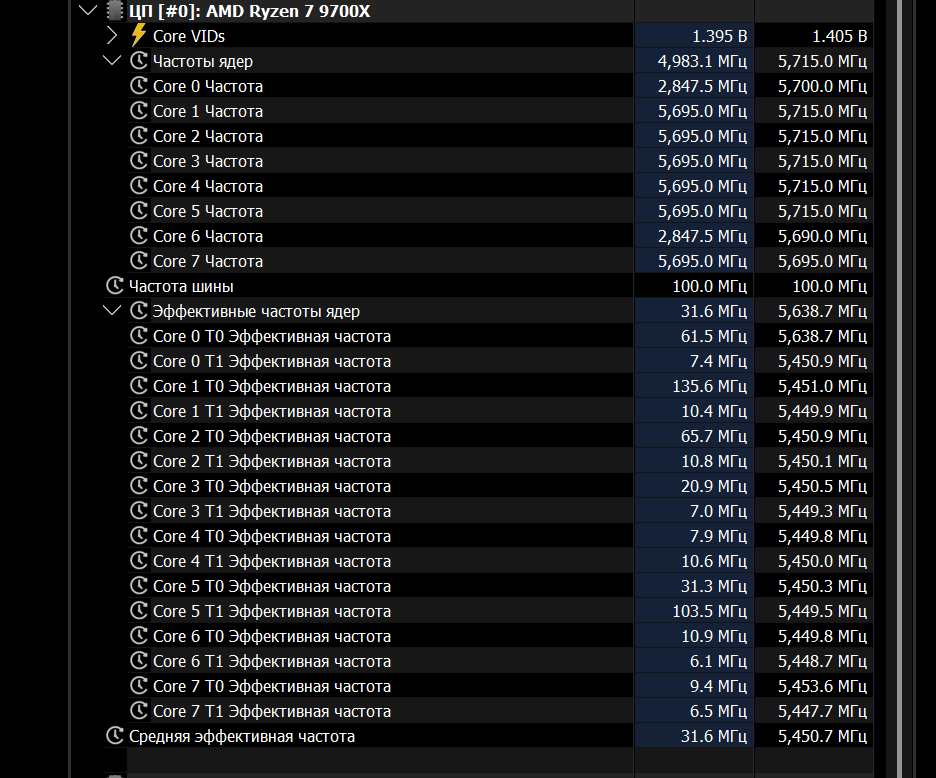
Task: Click the clock icon of Частота шины
Action: (115, 285)
